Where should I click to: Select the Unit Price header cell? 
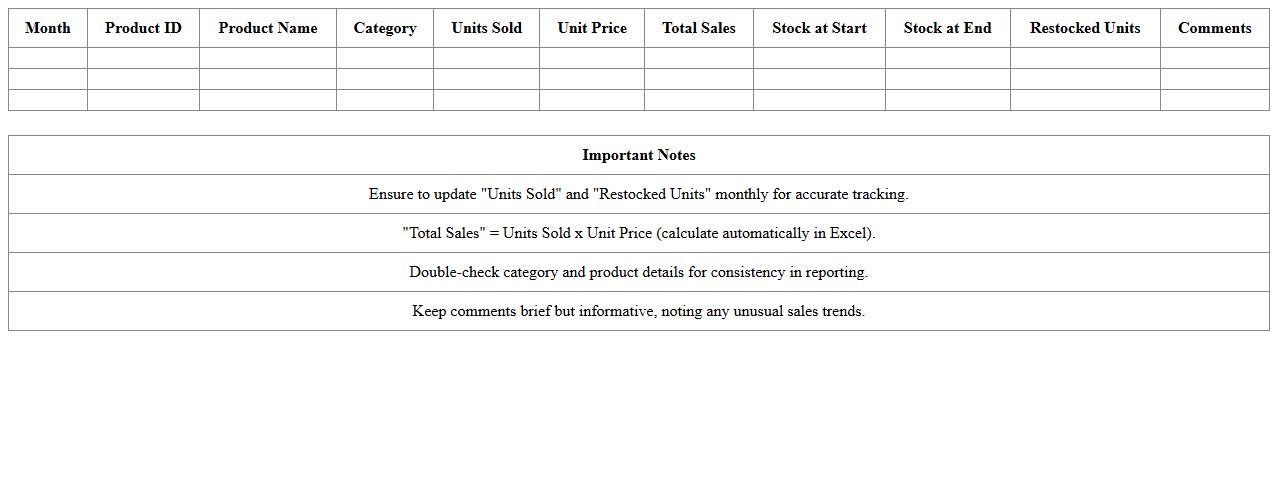pos(592,28)
